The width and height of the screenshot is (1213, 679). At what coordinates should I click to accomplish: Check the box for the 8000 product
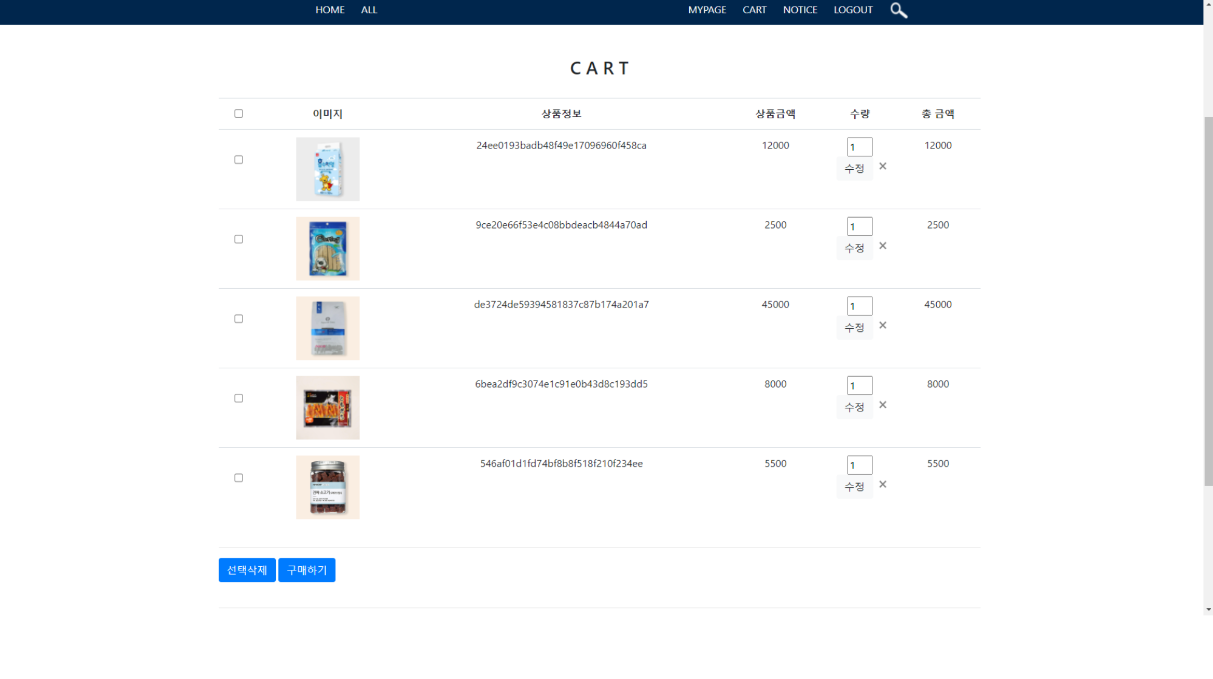pos(238,398)
